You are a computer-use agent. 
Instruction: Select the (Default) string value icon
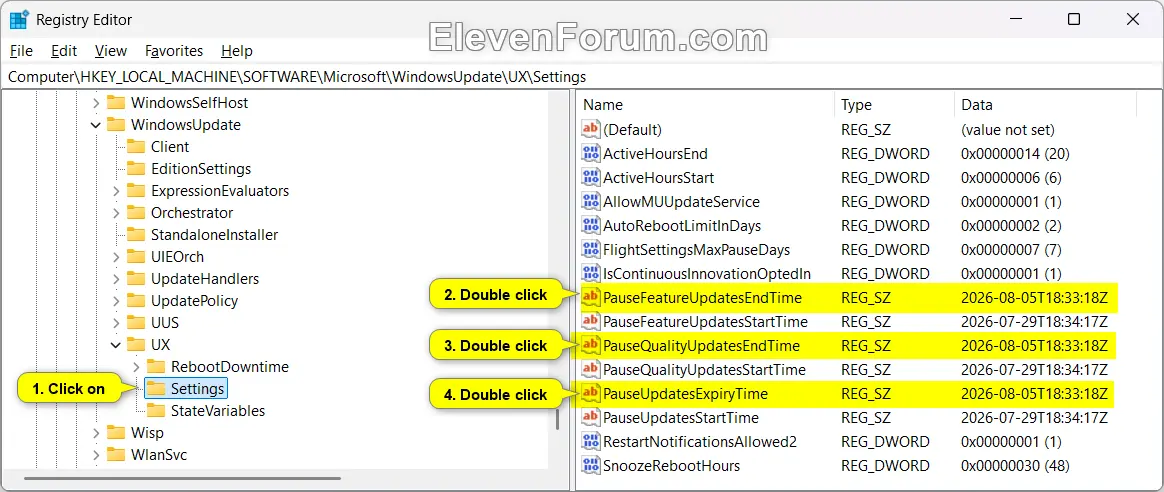591,130
